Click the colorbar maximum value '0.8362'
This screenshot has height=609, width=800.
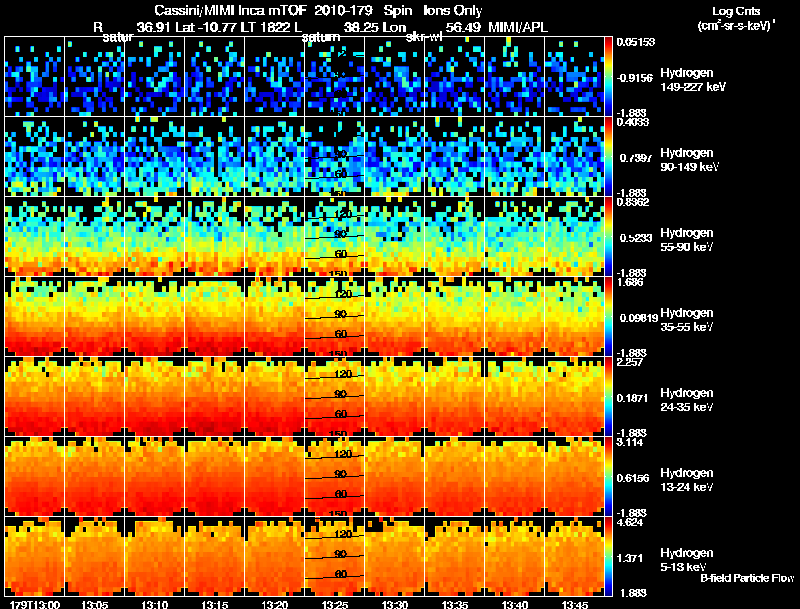click(x=633, y=202)
